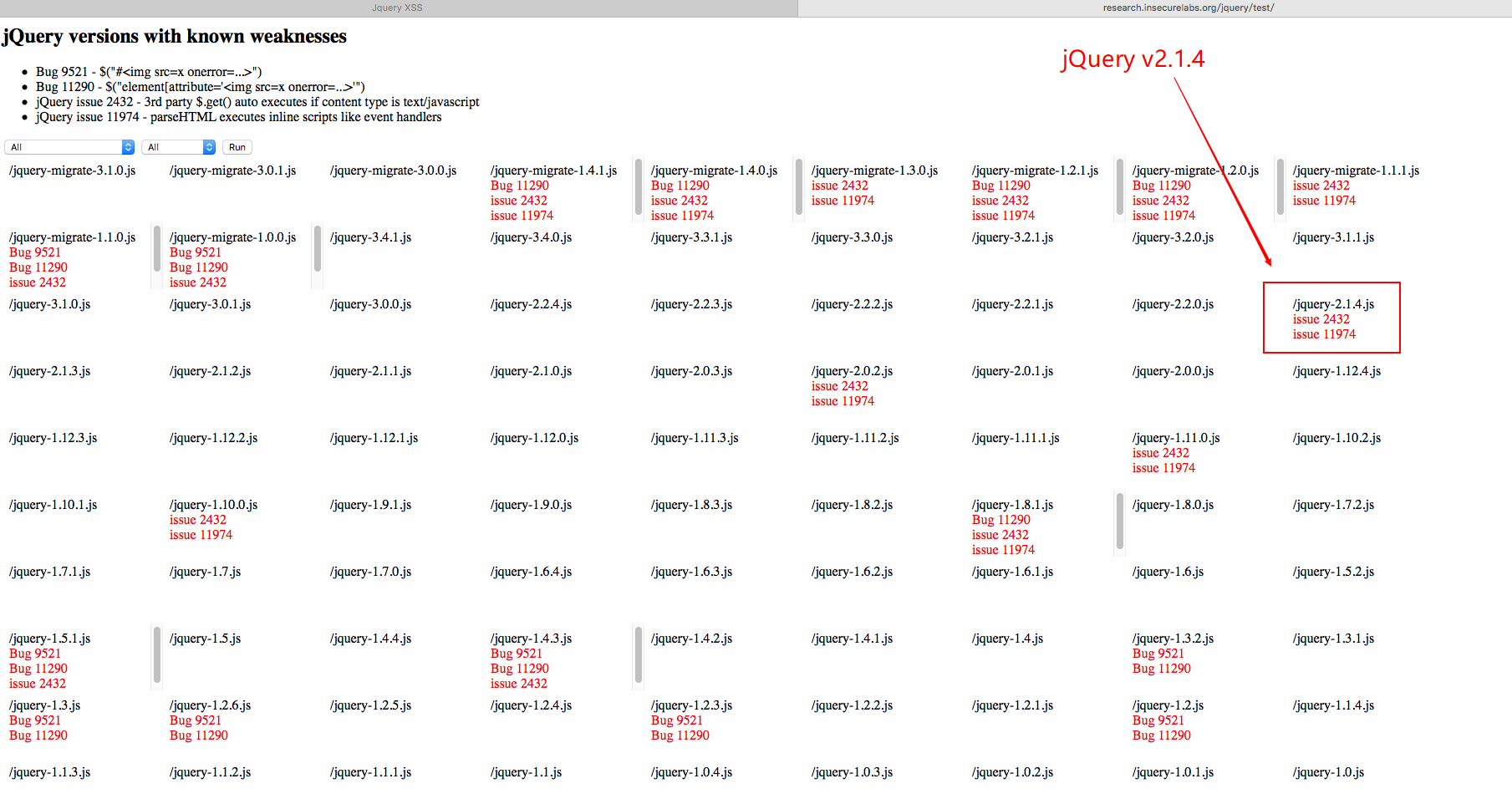Click the /jquery-3.4.1.js entry
Screen dimensions: 1512x804
370,237
